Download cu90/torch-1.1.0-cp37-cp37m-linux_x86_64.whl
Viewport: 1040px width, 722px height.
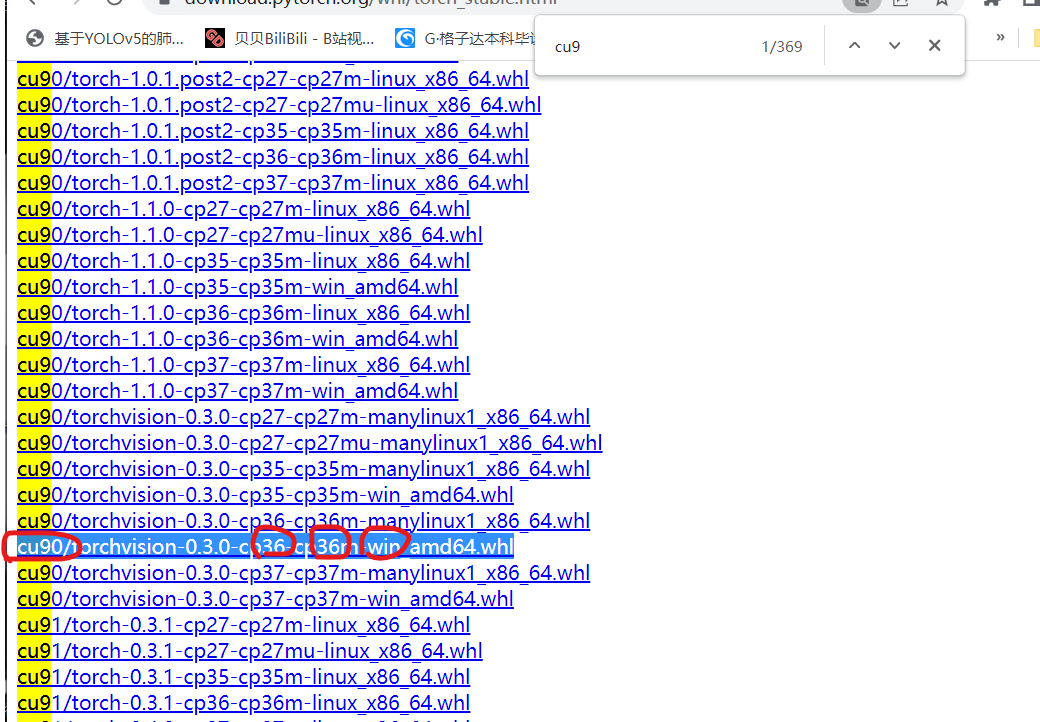point(243,365)
